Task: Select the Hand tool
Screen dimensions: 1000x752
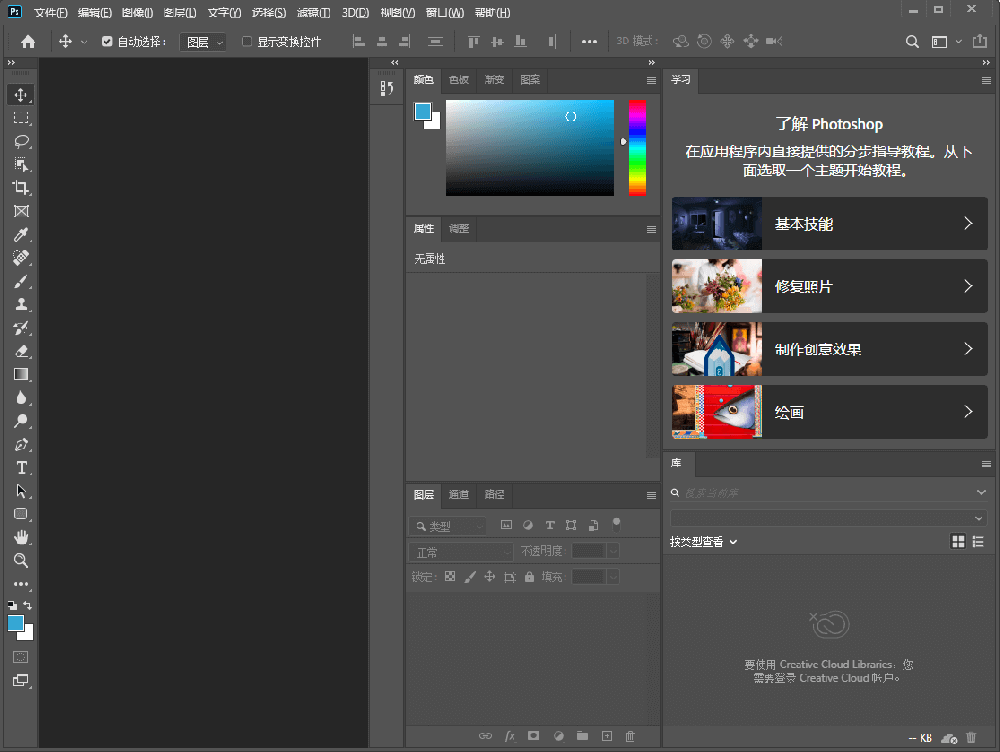Action: (x=21, y=537)
